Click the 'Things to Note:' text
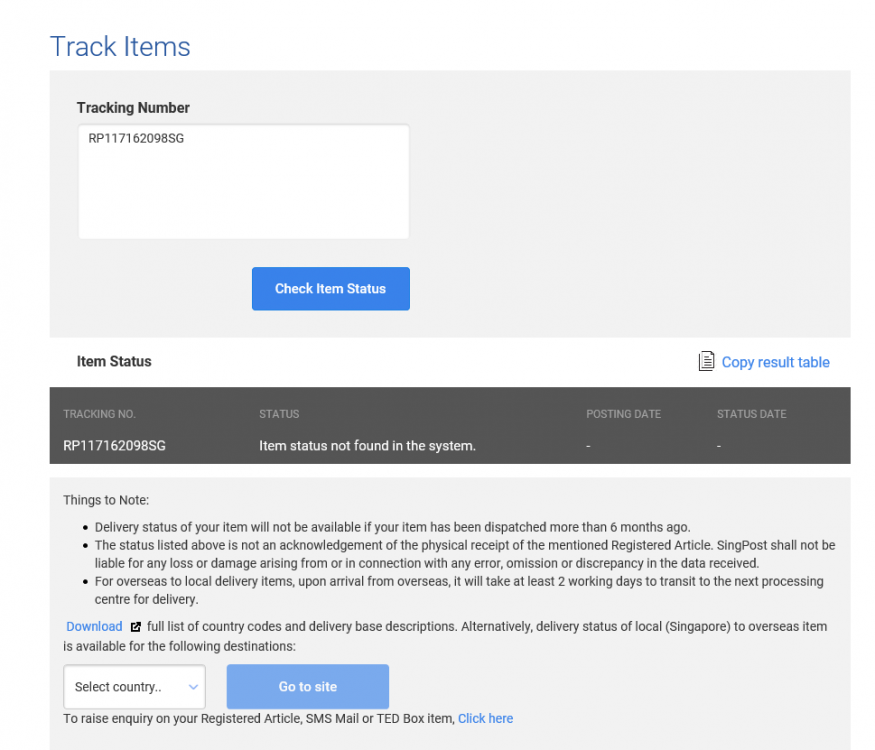This screenshot has height=750, width=875. coord(106,500)
